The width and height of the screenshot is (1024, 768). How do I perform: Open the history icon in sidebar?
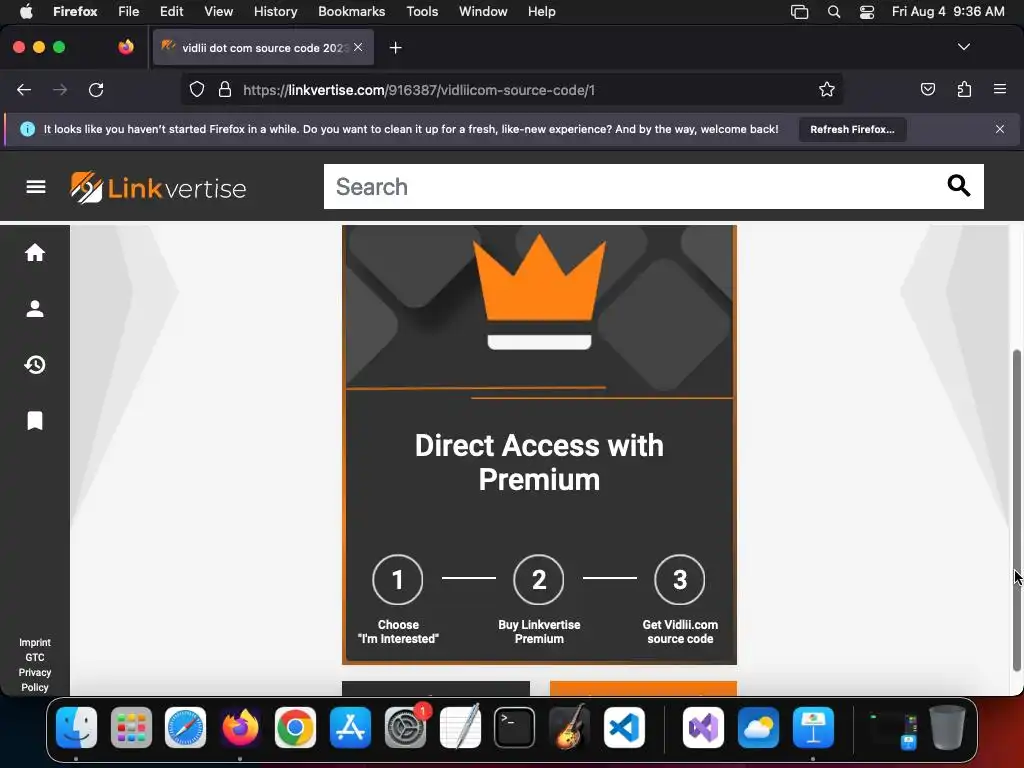(35, 364)
